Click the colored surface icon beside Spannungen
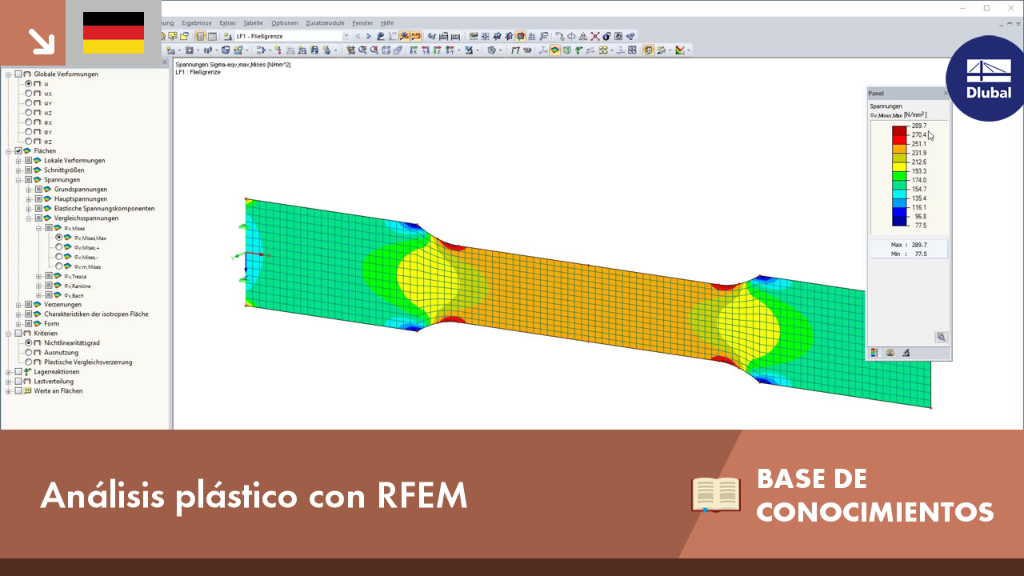Image resolution: width=1024 pixels, height=576 pixels. pos(38,180)
